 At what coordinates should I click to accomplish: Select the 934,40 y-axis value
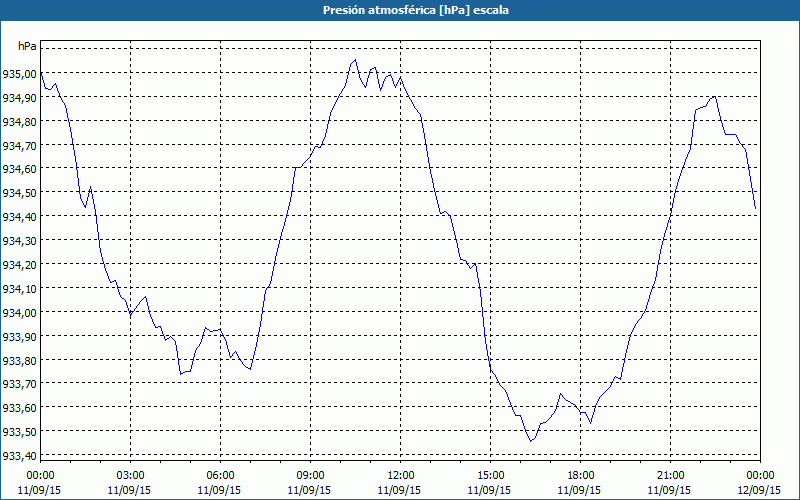coord(19,217)
